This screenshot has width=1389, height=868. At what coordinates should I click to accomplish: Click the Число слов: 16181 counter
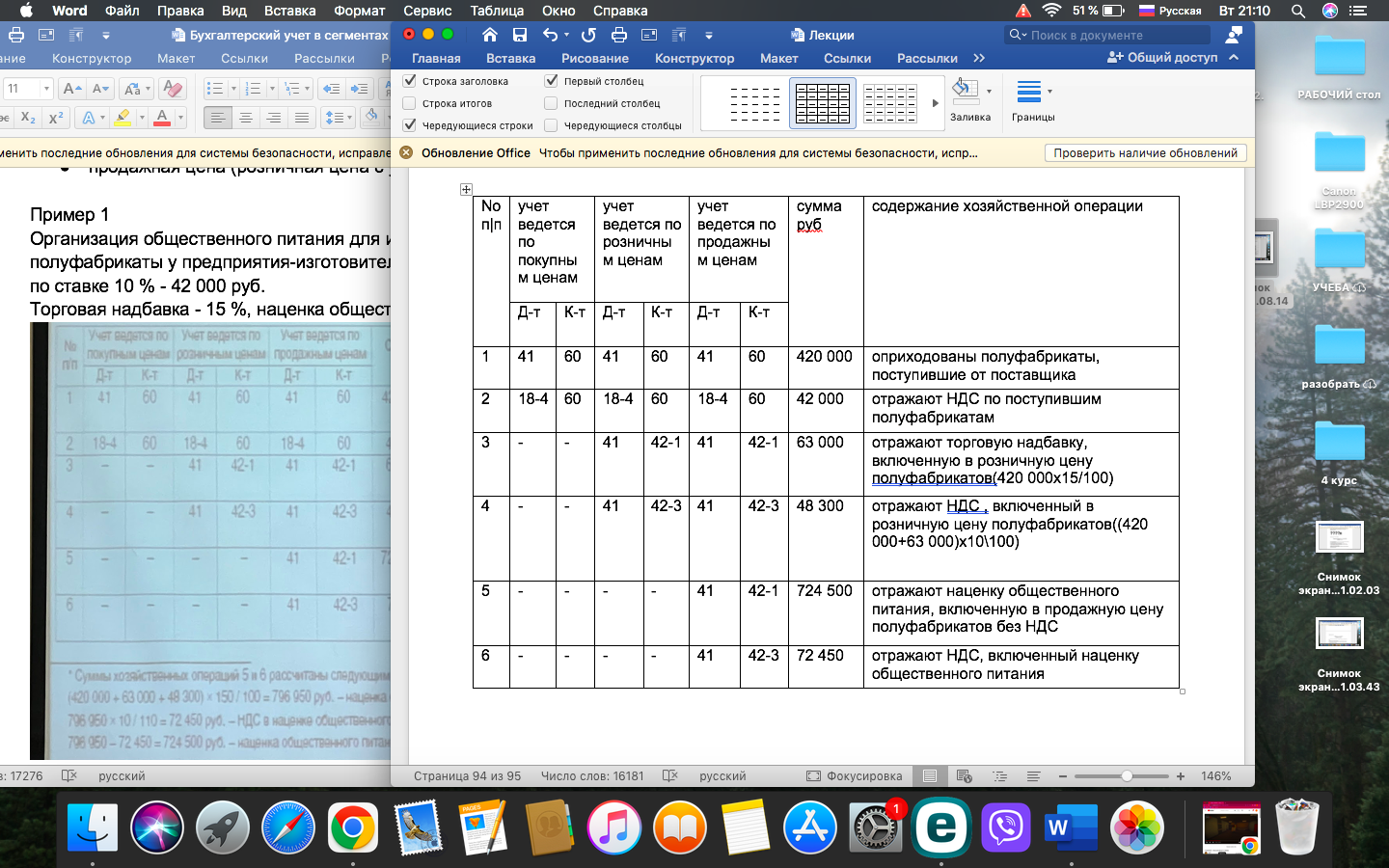[592, 775]
